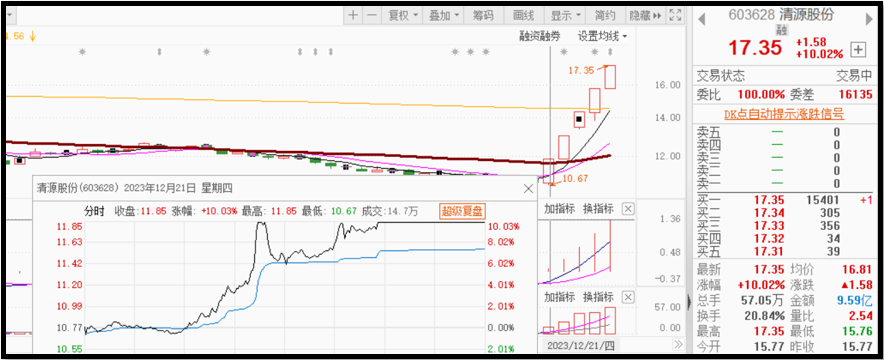Close the 分时 intraday popup
The height and width of the screenshot is (360, 884).
pos(528,189)
